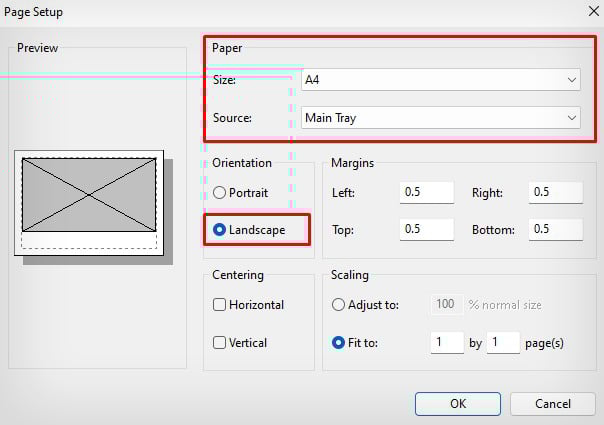
Task: Click the Fit to pages wide field
Action: tap(447, 343)
